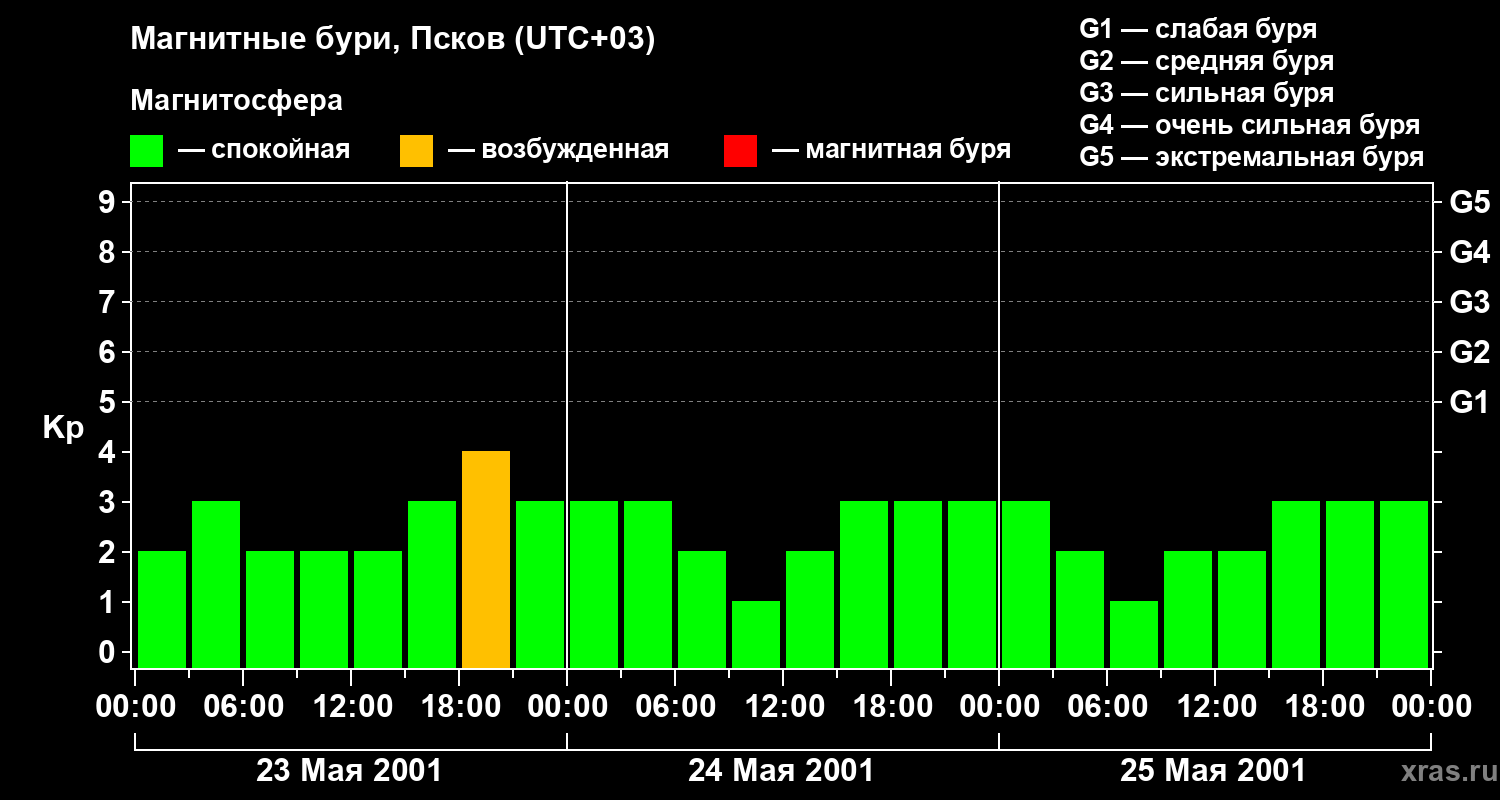Click the 'Магнитосфера' heading
This screenshot has width=1500, height=800.
(x=236, y=101)
